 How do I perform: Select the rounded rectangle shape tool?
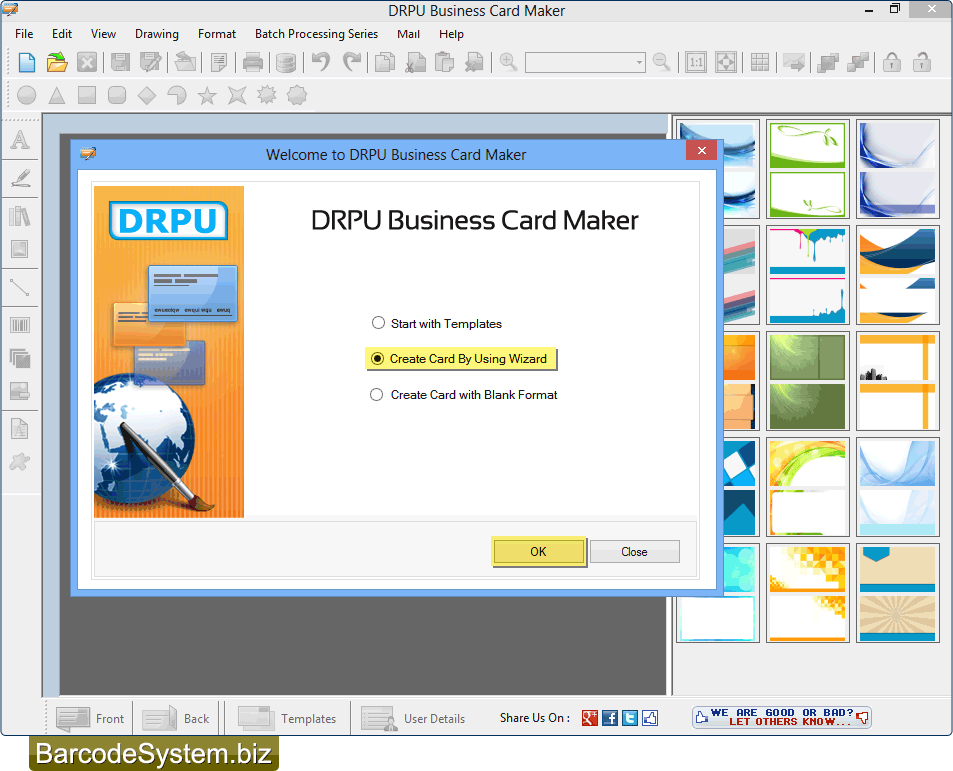(117, 95)
